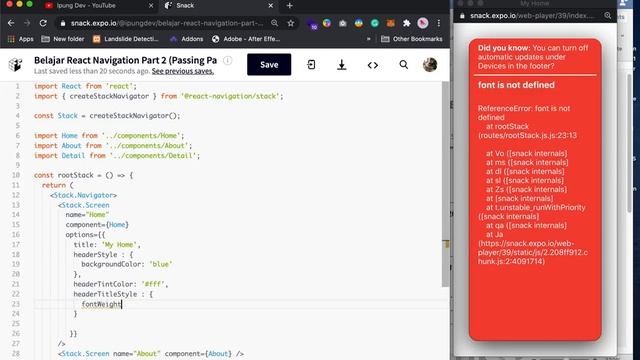Click 'font is not defined' error heading

click(x=516, y=85)
